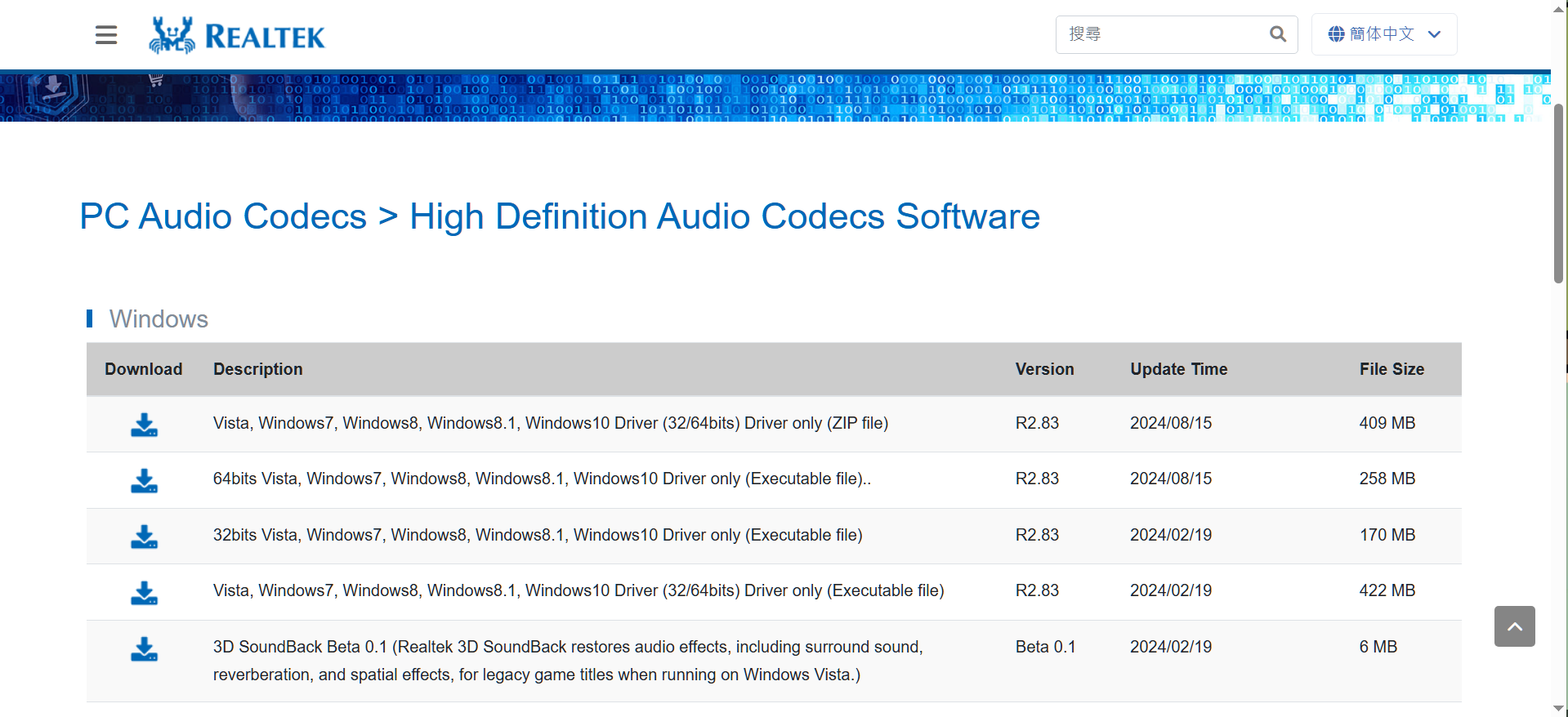Click the Beta 0.1 version cell
1568x717 pixels.
(1045, 647)
